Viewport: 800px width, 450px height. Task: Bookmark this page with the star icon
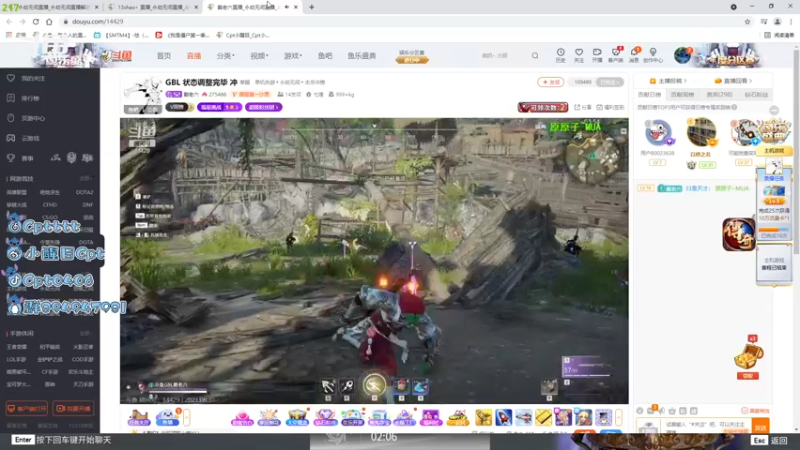747,21
